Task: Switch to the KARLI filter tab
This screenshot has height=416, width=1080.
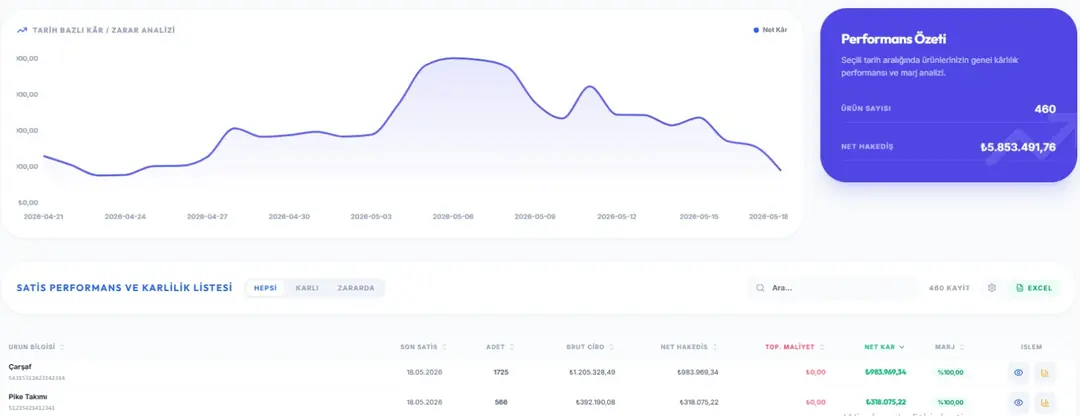Action: click(x=307, y=288)
